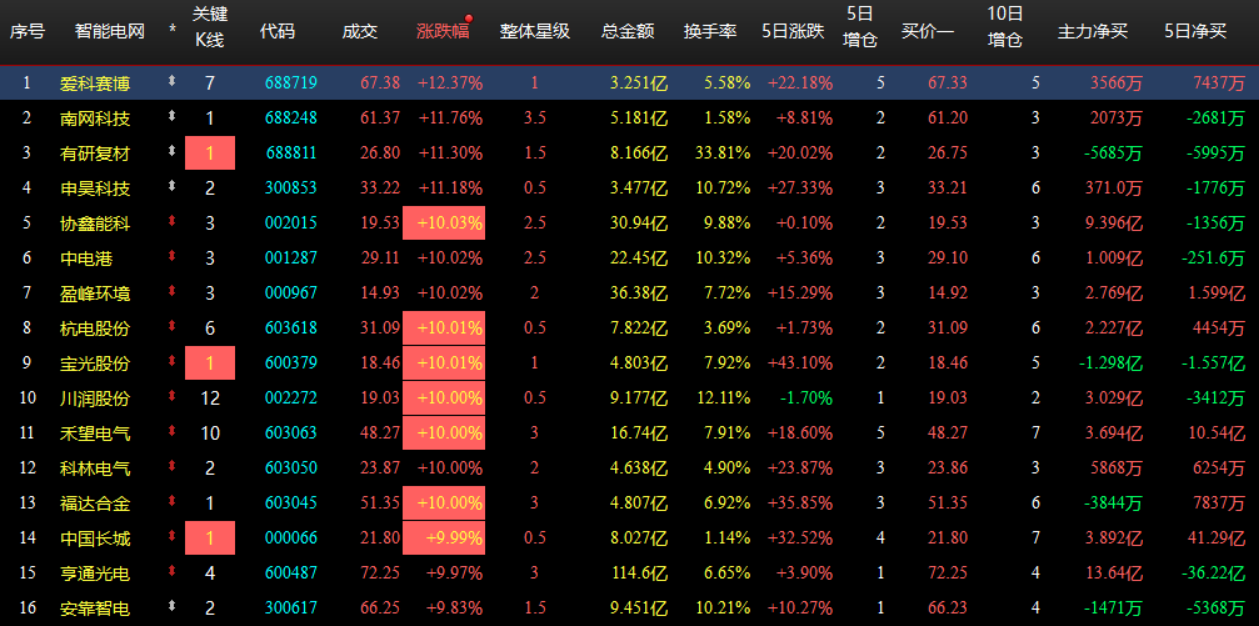Select stock name 爱科赛博
The image size is (1259, 626).
pos(95,83)
